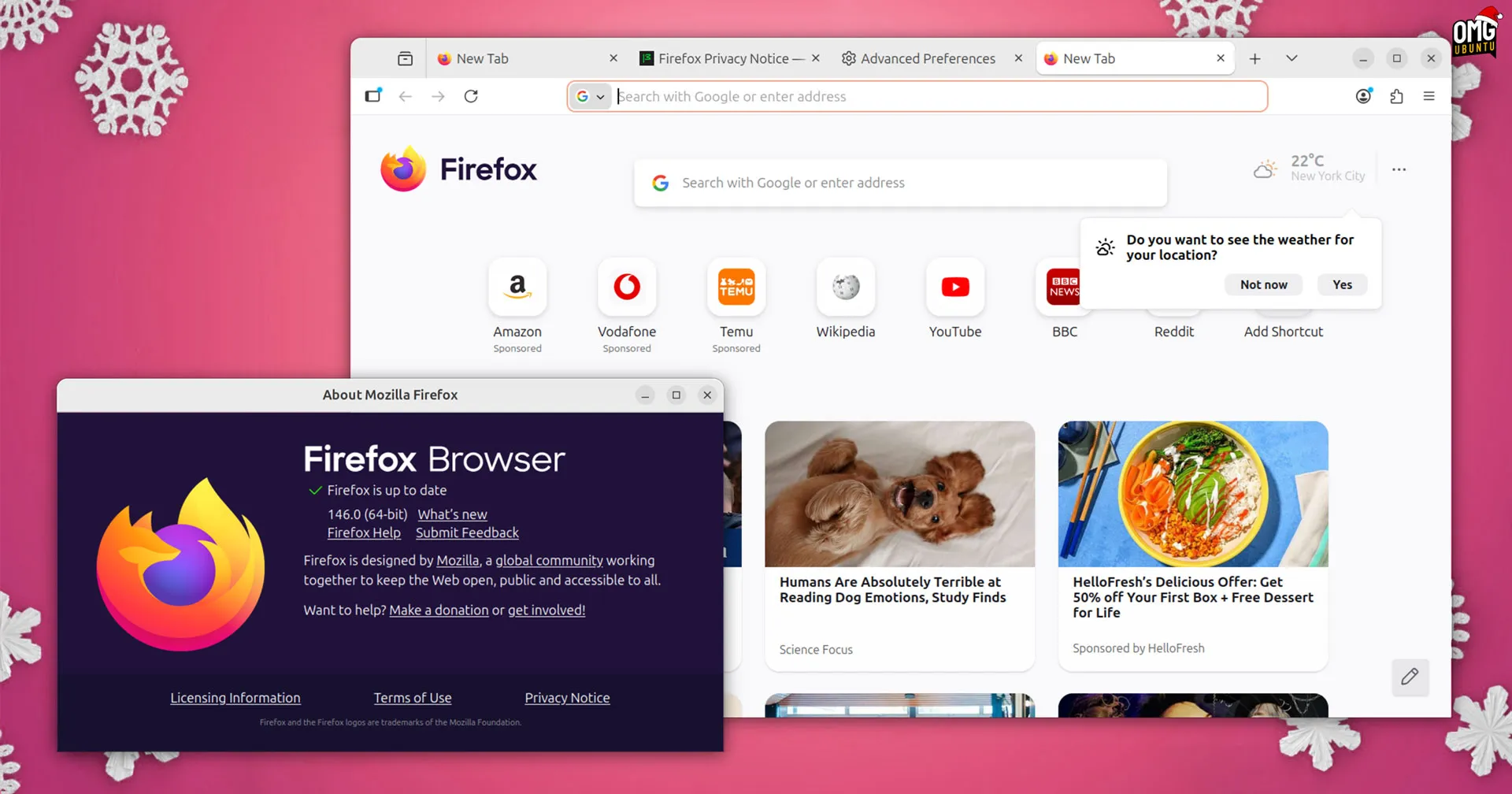Click the pencil icon to customize New Tab
Viewport: 1512px width, 794px height.
click(x=1410, y=677)
